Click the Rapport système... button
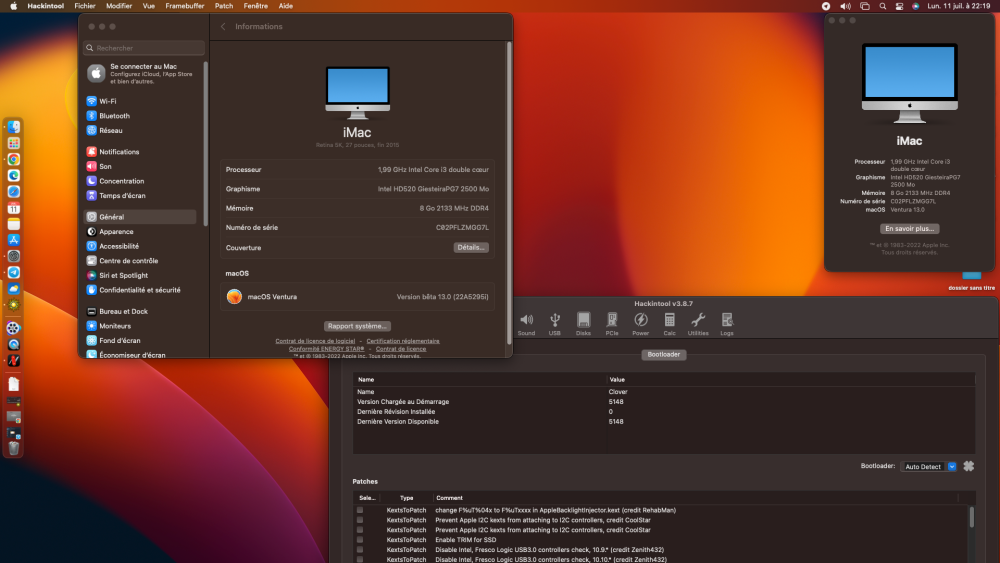This screenshot has width=1000, height=563. click(357, 326)
